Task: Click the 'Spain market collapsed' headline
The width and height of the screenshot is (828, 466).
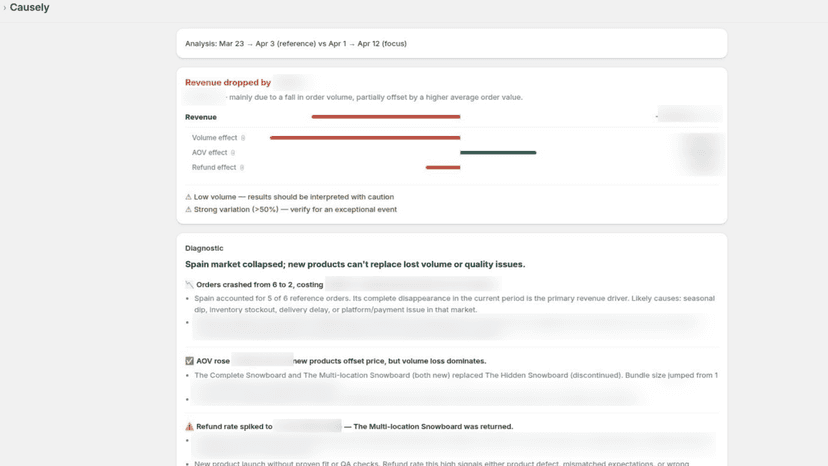Action: pos(355,264)
